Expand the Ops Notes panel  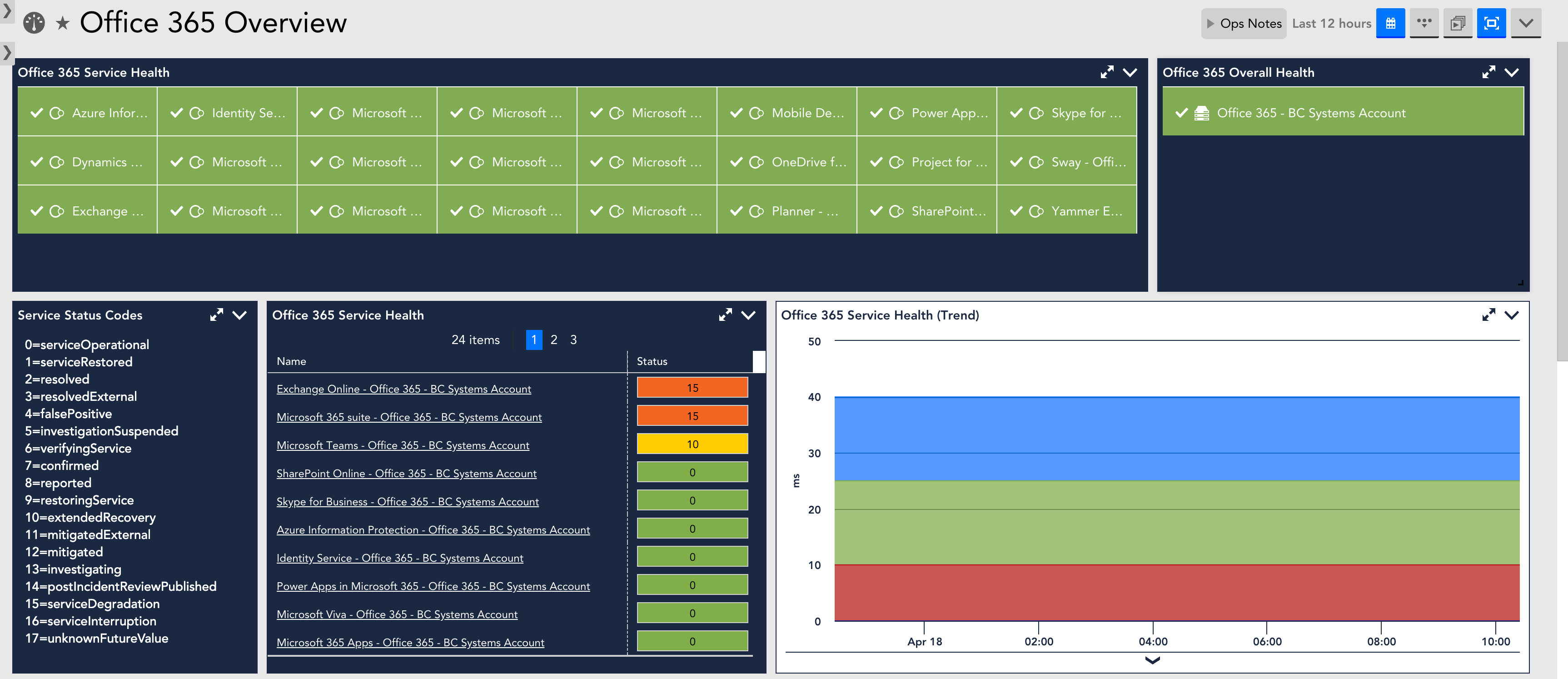pos(1244,23)
